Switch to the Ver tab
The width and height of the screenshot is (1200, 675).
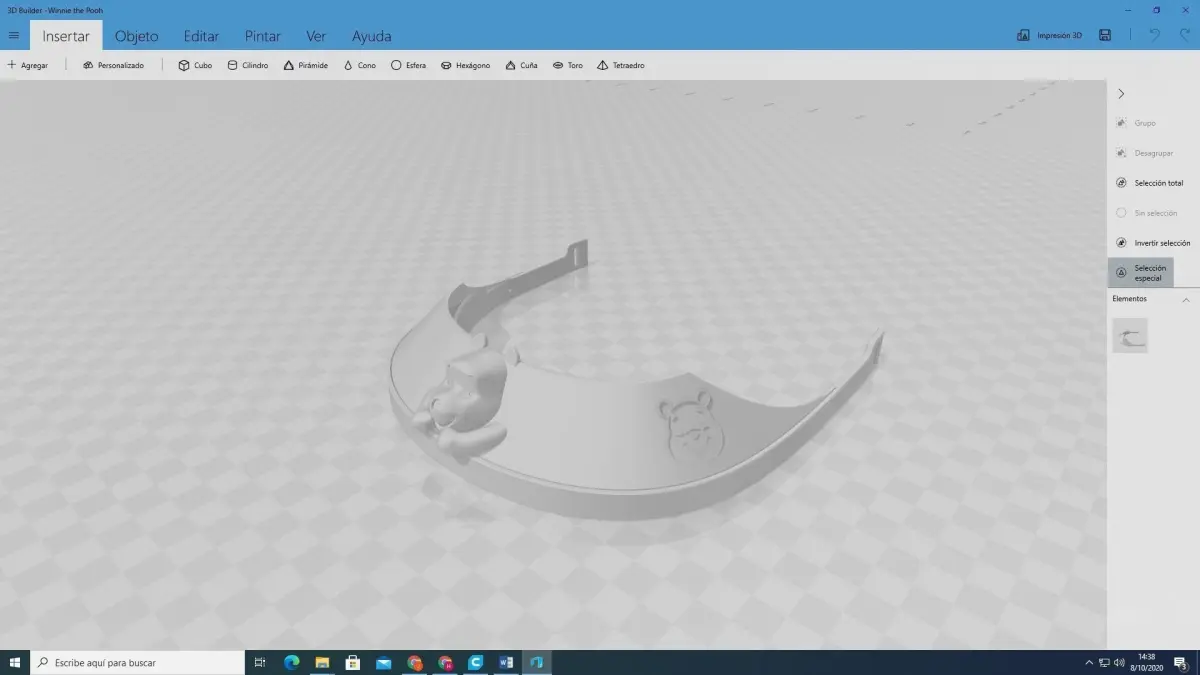pos(316,36)
